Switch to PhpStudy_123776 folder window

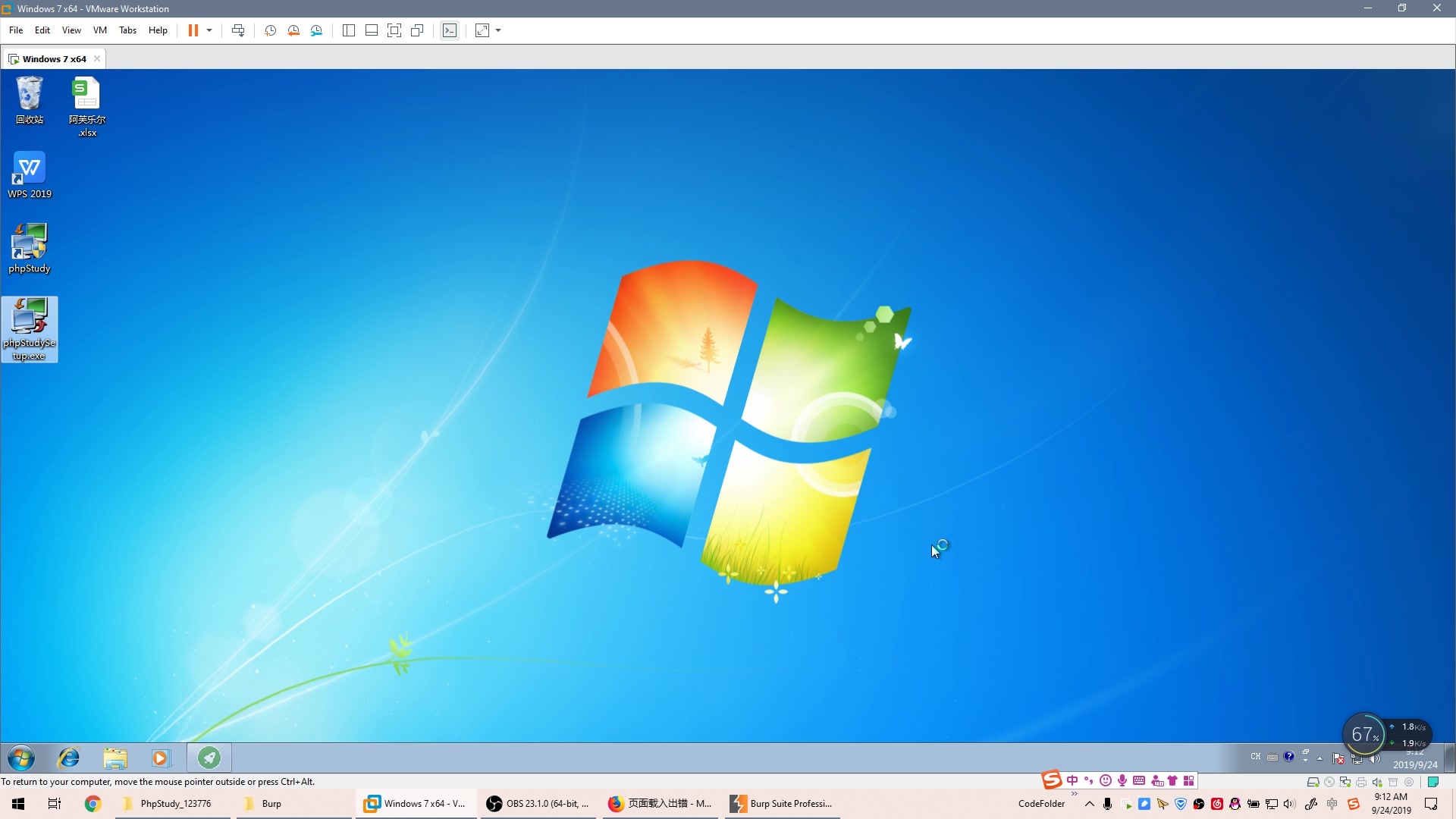click(173, 804)
